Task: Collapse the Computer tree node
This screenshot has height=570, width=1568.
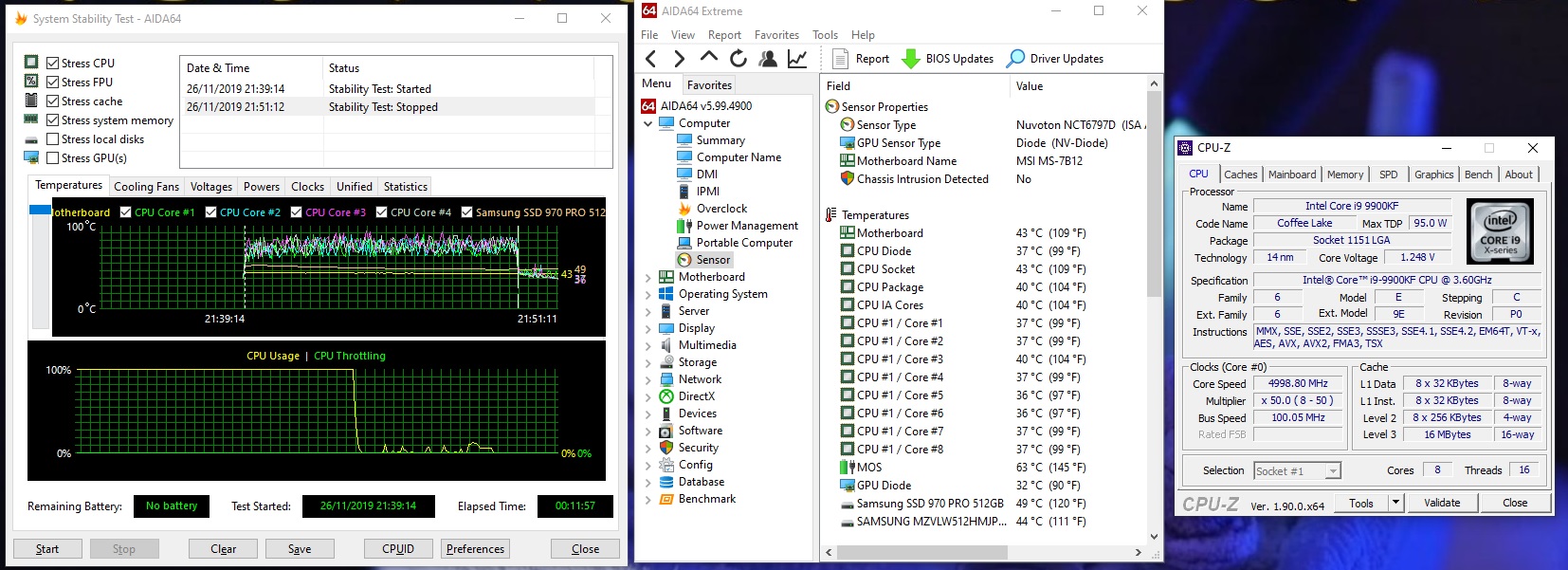Action: pyautogui.click(x=648, y=123)
